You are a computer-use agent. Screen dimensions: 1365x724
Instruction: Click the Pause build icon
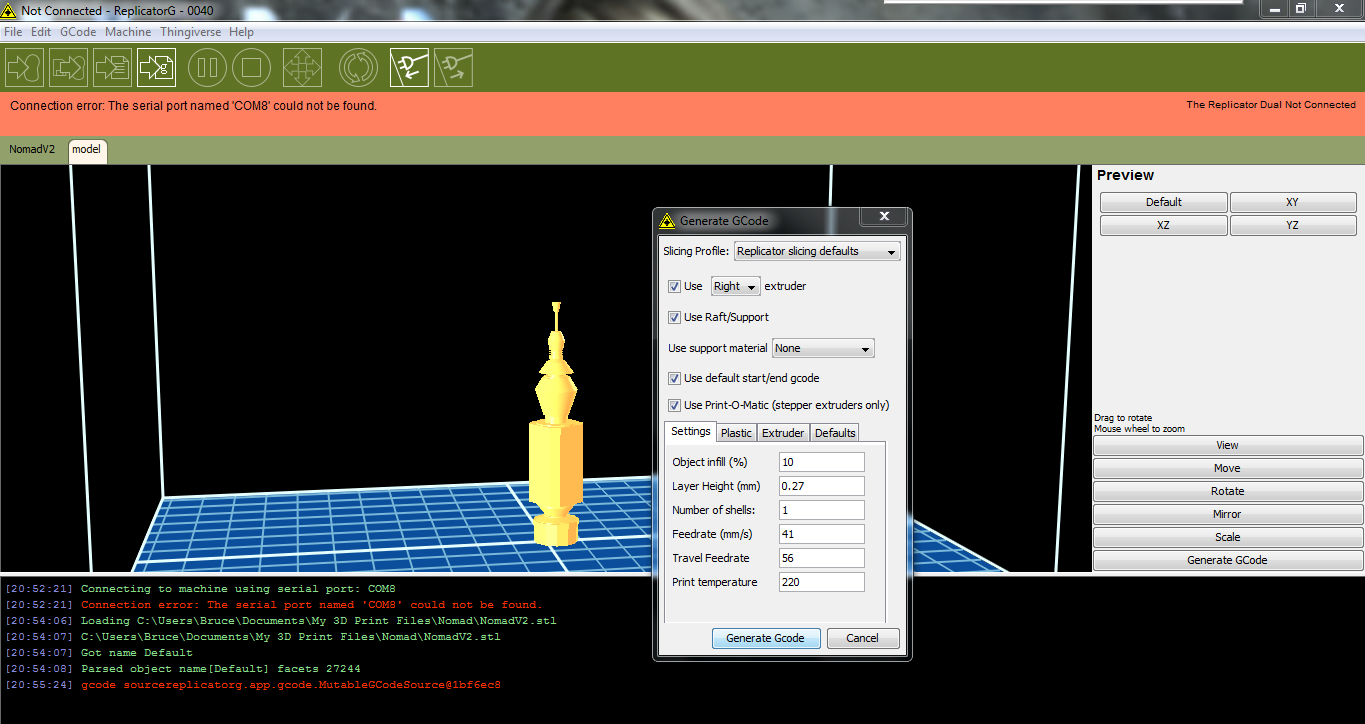(x=210, y=67)
